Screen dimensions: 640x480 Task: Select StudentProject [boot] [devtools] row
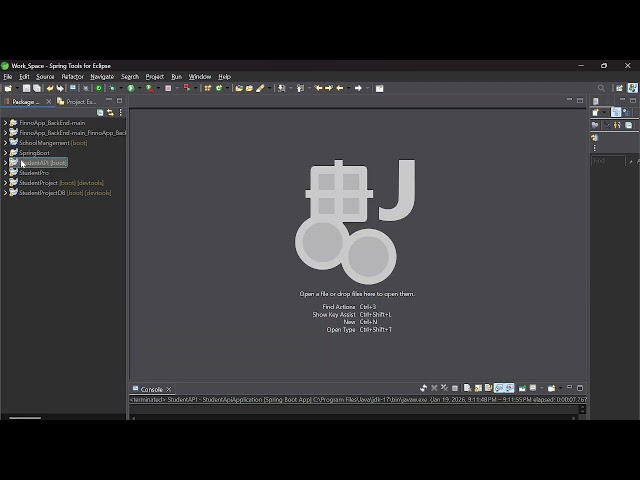click(x=61, y=183)
